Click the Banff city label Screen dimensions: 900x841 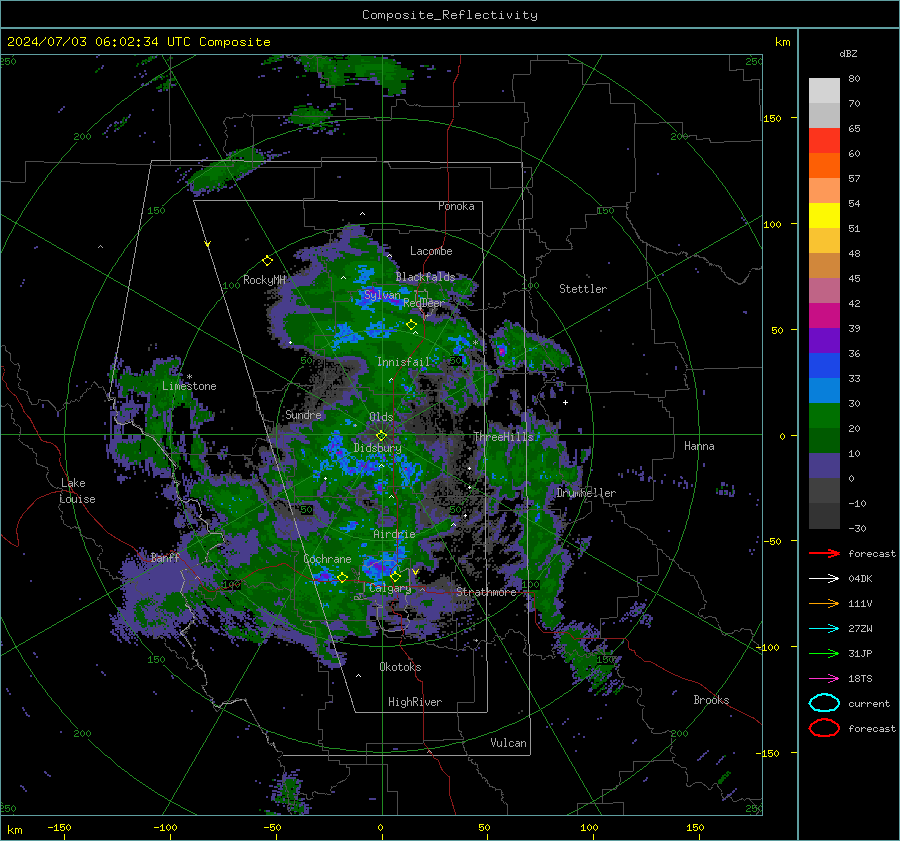(165, 557)
